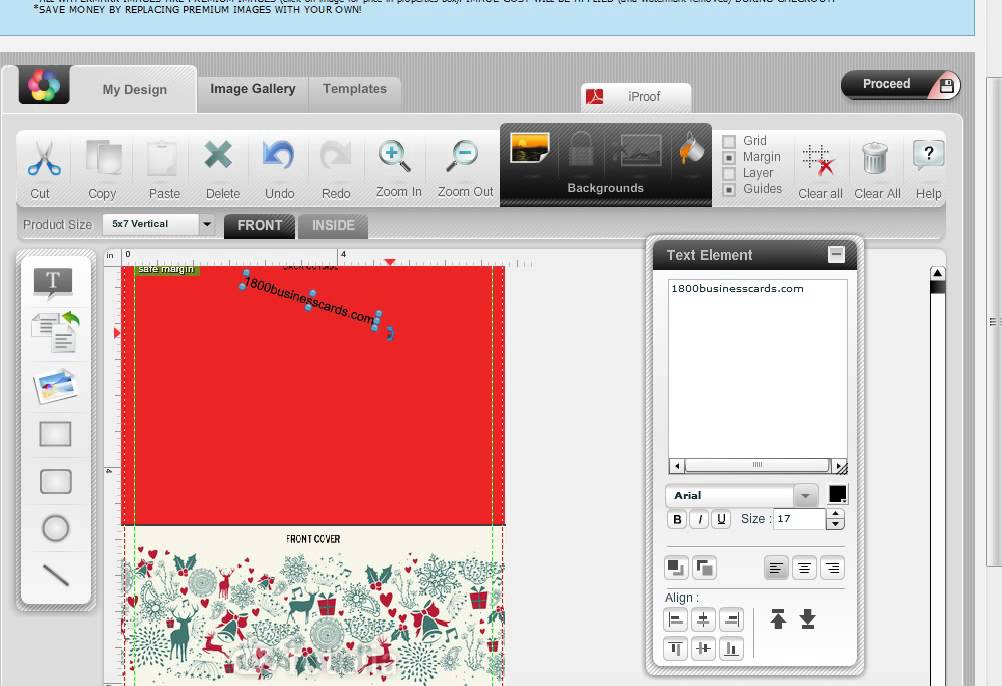Screen dimensions: 1002x686
Task: Align the element to vertical middle
Action: pyautogui.click(x=703, y=649)
